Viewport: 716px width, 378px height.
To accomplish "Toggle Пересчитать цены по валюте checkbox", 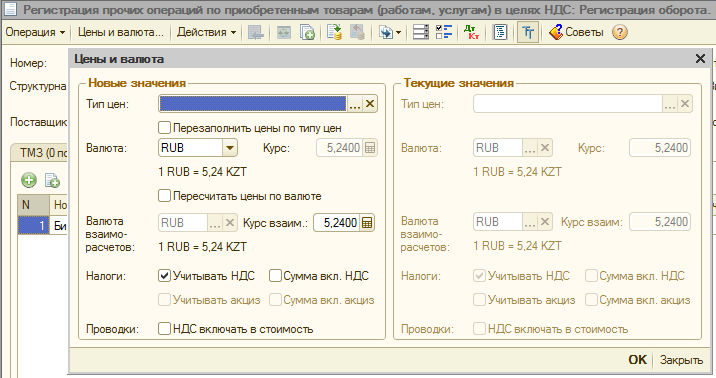I will (x=164, y=196).
